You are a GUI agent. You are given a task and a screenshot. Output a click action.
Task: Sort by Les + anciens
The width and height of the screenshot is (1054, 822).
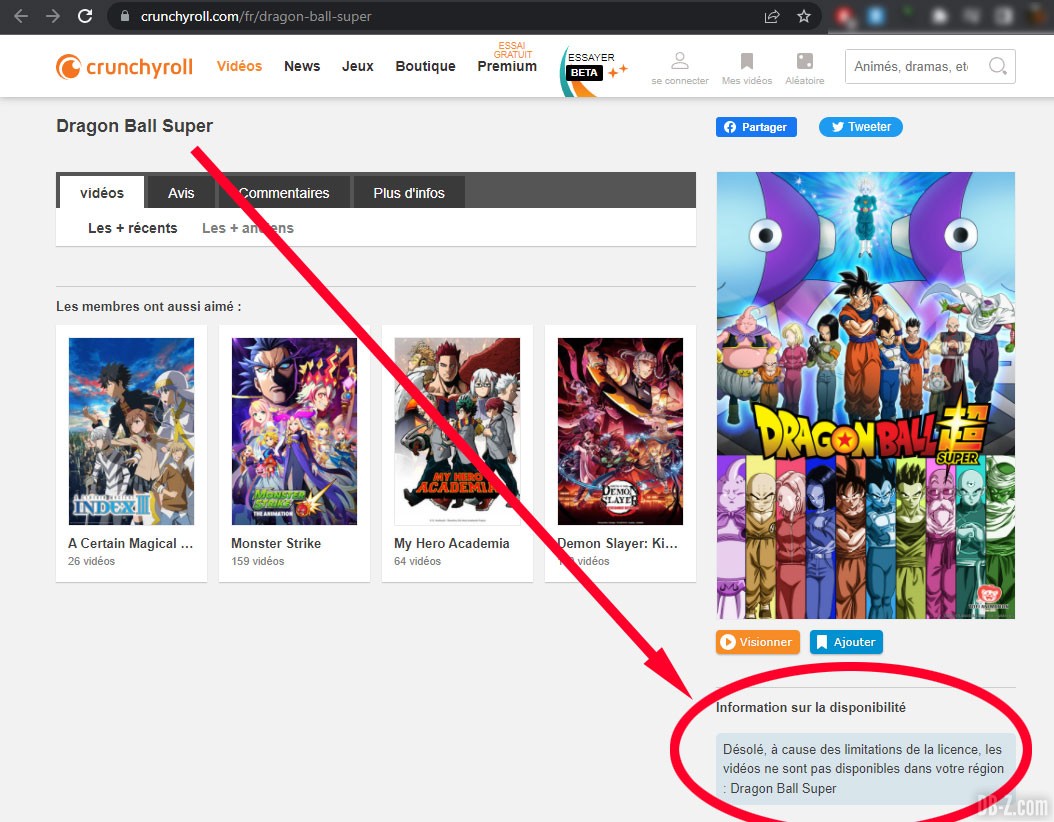tap(248, 228)
